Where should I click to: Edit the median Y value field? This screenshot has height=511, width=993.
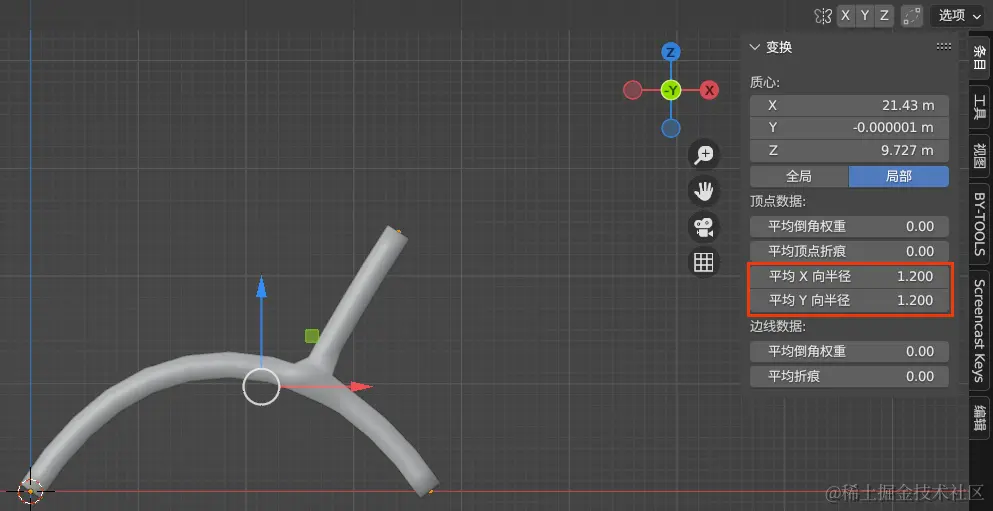(x=849, y=128)
